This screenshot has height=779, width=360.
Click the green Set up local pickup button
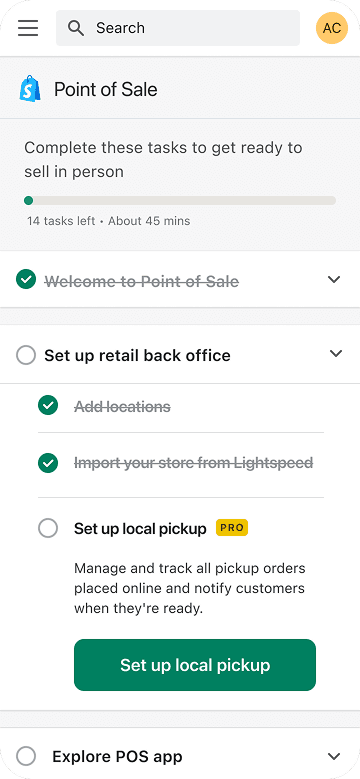(195, 665)
